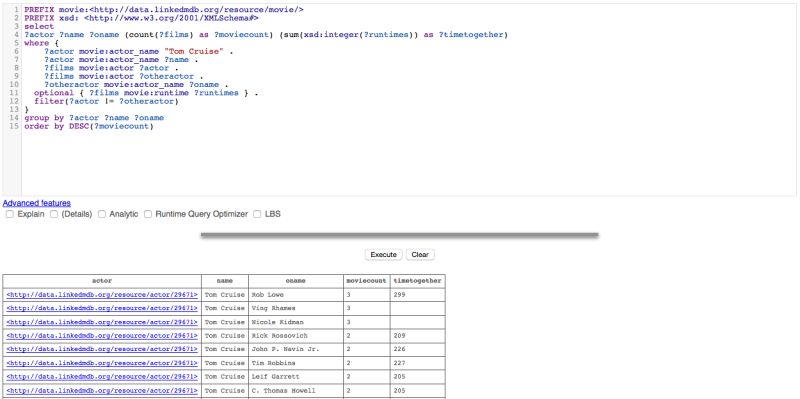Click the 'where' keyword on line 5
The height and width of the screenshot is (399, 800).
click(x=37, y=43)
